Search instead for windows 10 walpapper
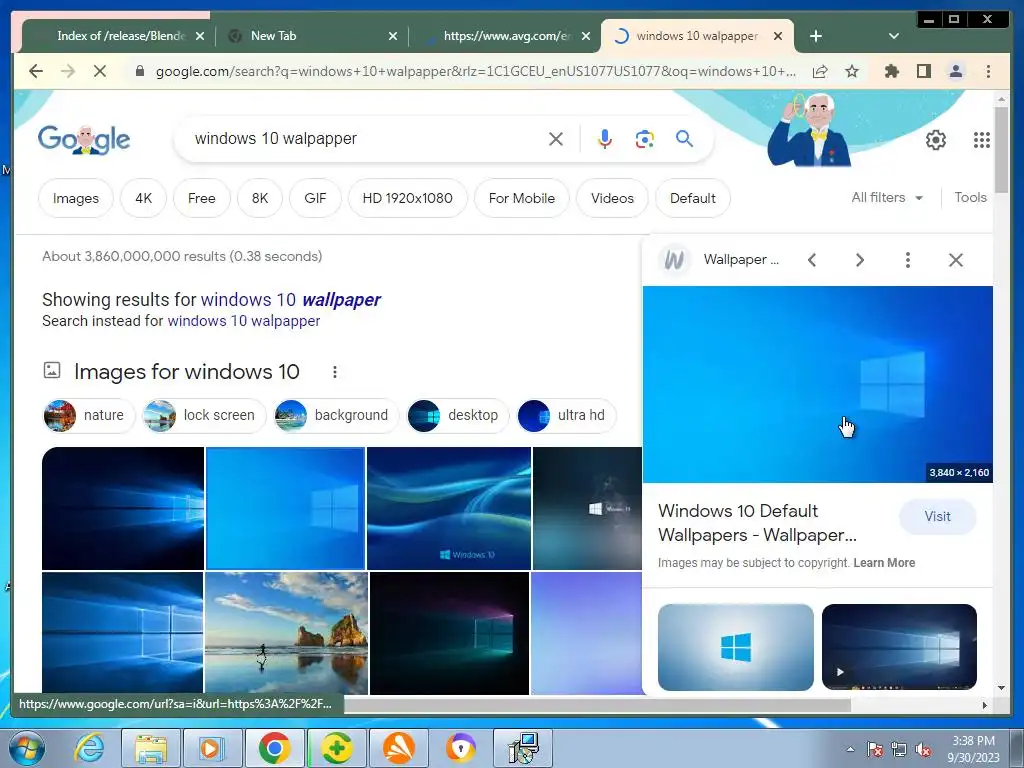Screen dimensions: 1024x768 [244, 321]
